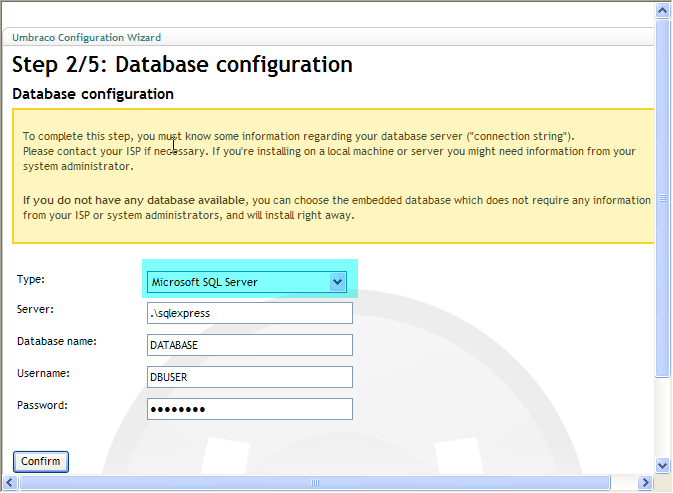673x493 pixels.
Task: Click the 'If you do not have any database available' text
Action: pyautogui.click(x=134, y=200)
